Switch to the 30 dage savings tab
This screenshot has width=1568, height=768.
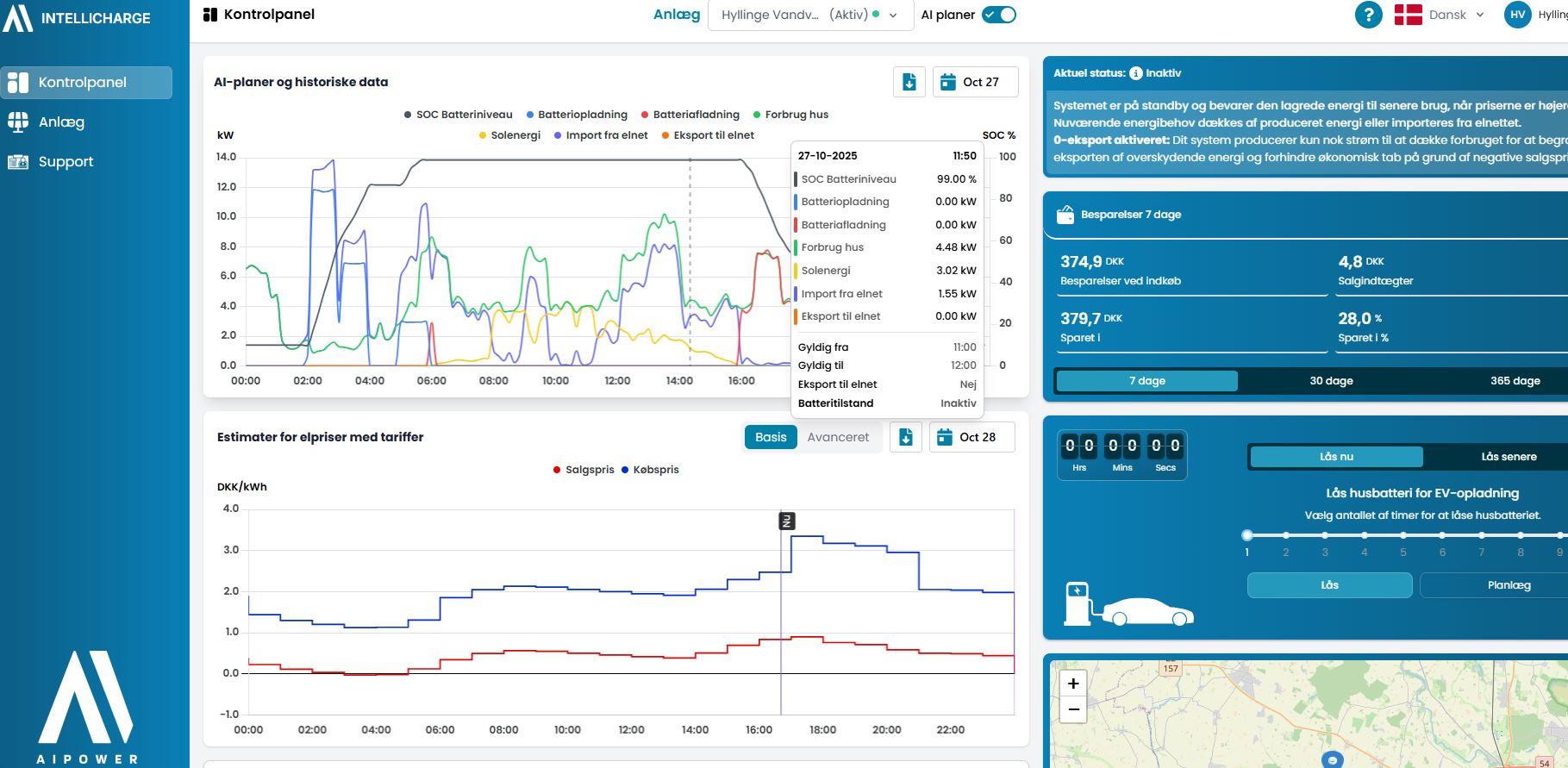1331,381
